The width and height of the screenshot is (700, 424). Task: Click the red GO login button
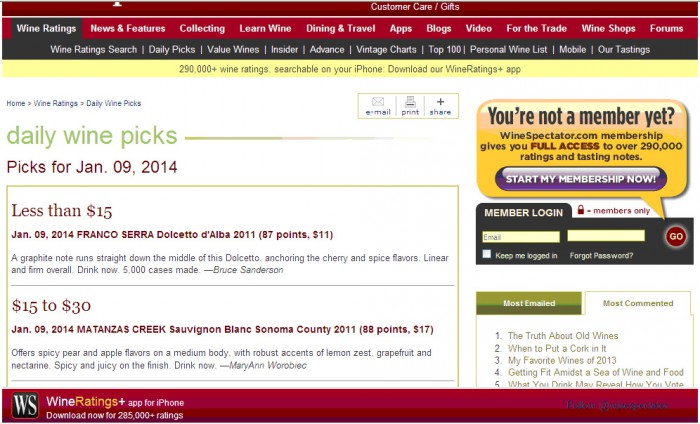(x=676, y=236)
